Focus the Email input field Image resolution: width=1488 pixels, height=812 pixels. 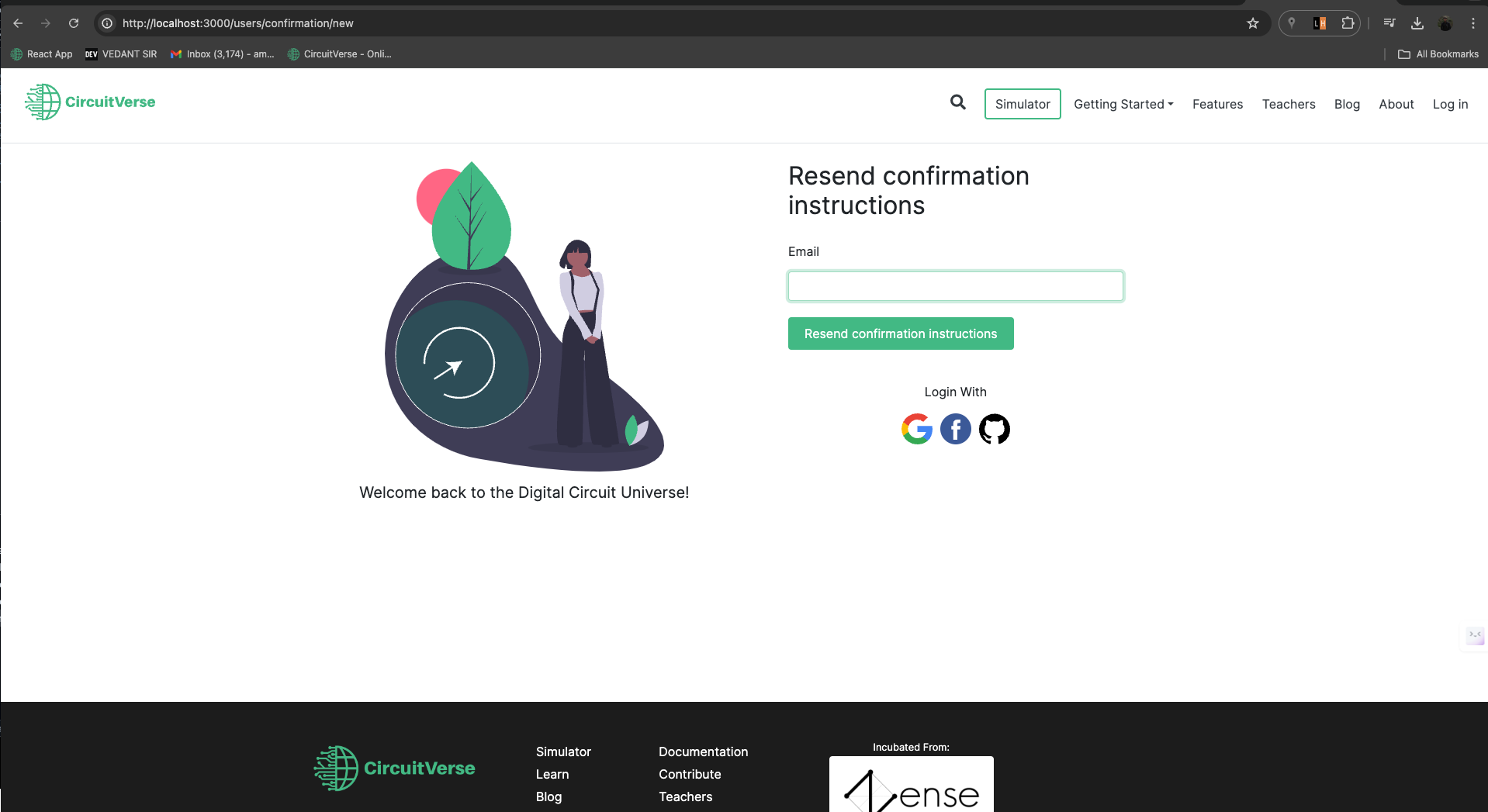(x=955, y=286)
